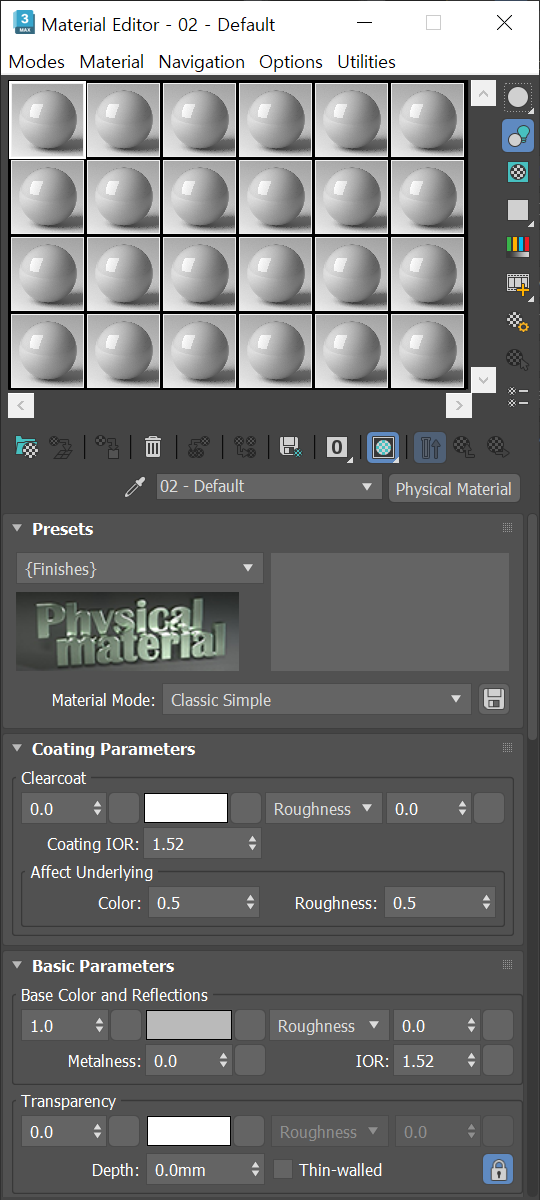Click the Metalness spinner arrows
540x1200 pixels.
pyautogui.click(x=223, y=1060)
